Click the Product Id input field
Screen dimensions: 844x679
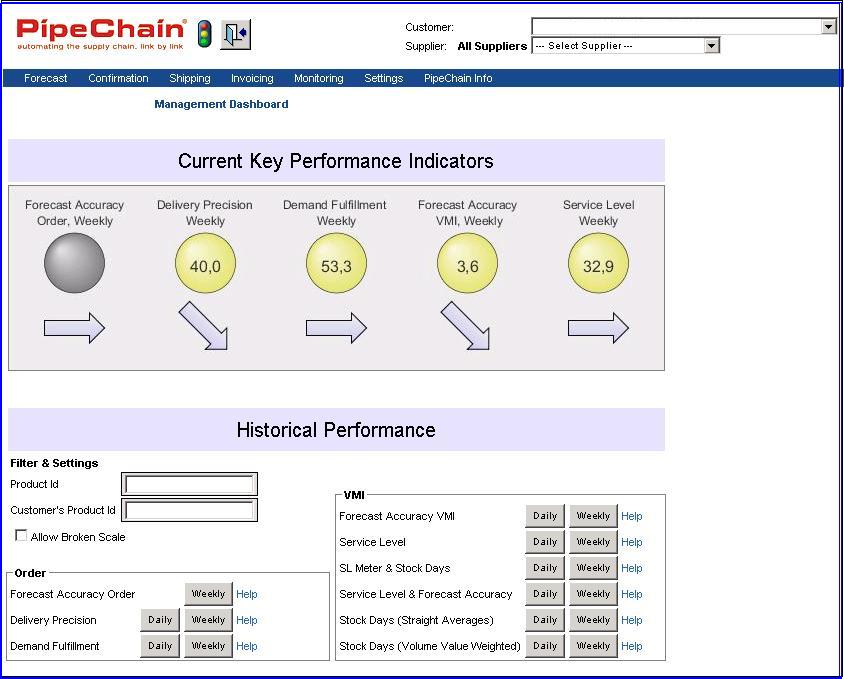tap(189, 485)
